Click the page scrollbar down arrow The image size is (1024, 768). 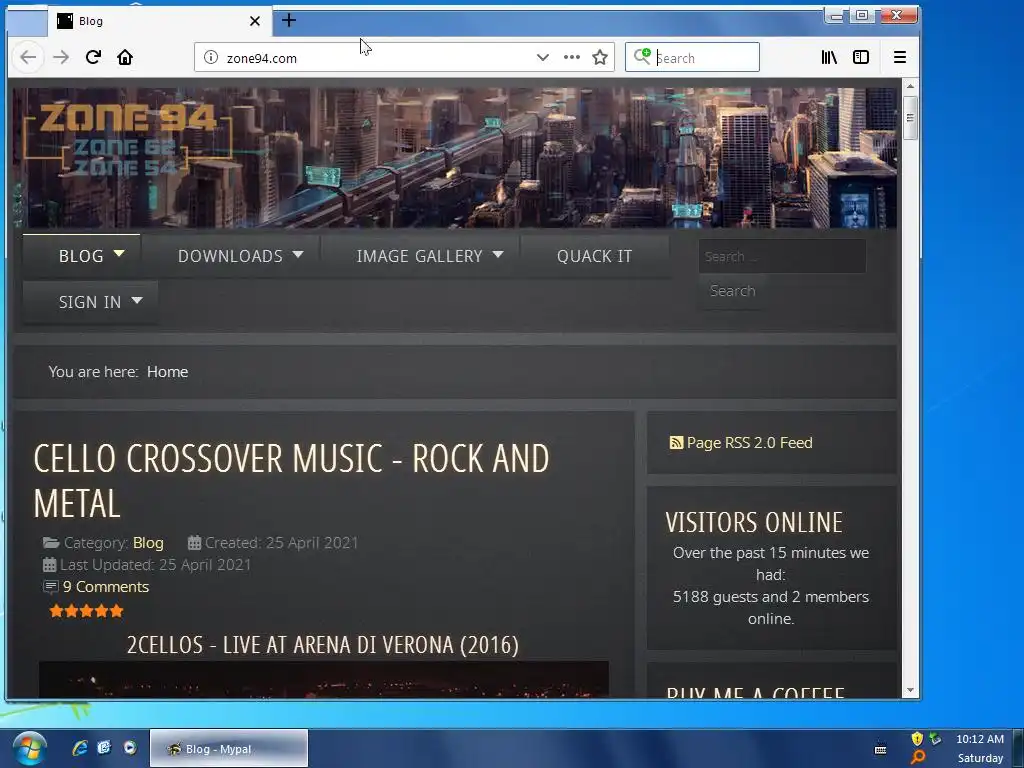click(x=910, y=690)
